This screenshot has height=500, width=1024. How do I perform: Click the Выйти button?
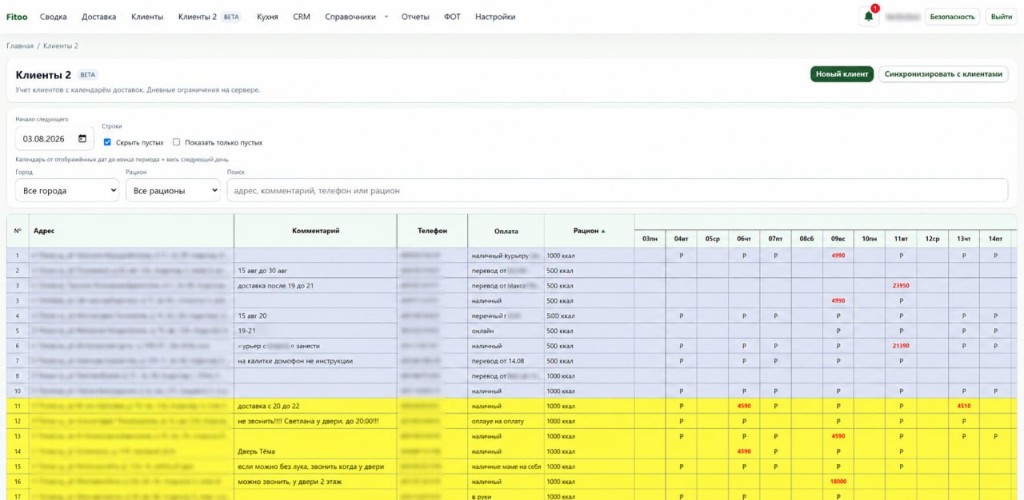coord(1001,17)
